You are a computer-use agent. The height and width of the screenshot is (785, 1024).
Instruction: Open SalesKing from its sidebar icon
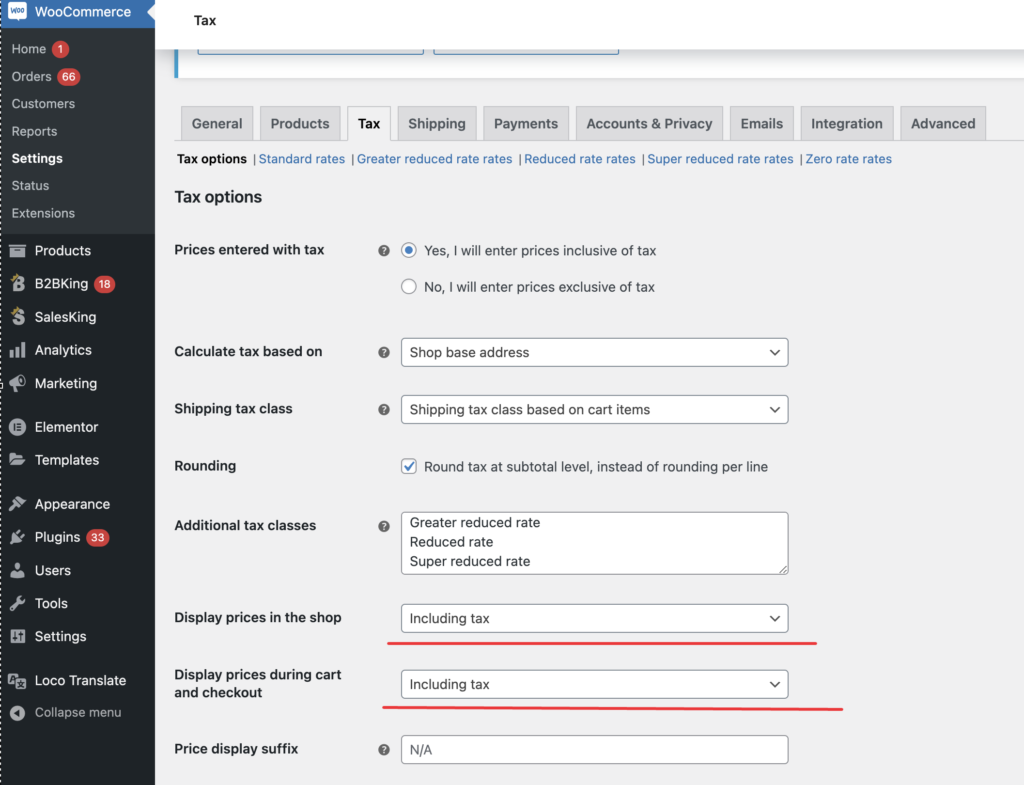[x=18, y=317]
